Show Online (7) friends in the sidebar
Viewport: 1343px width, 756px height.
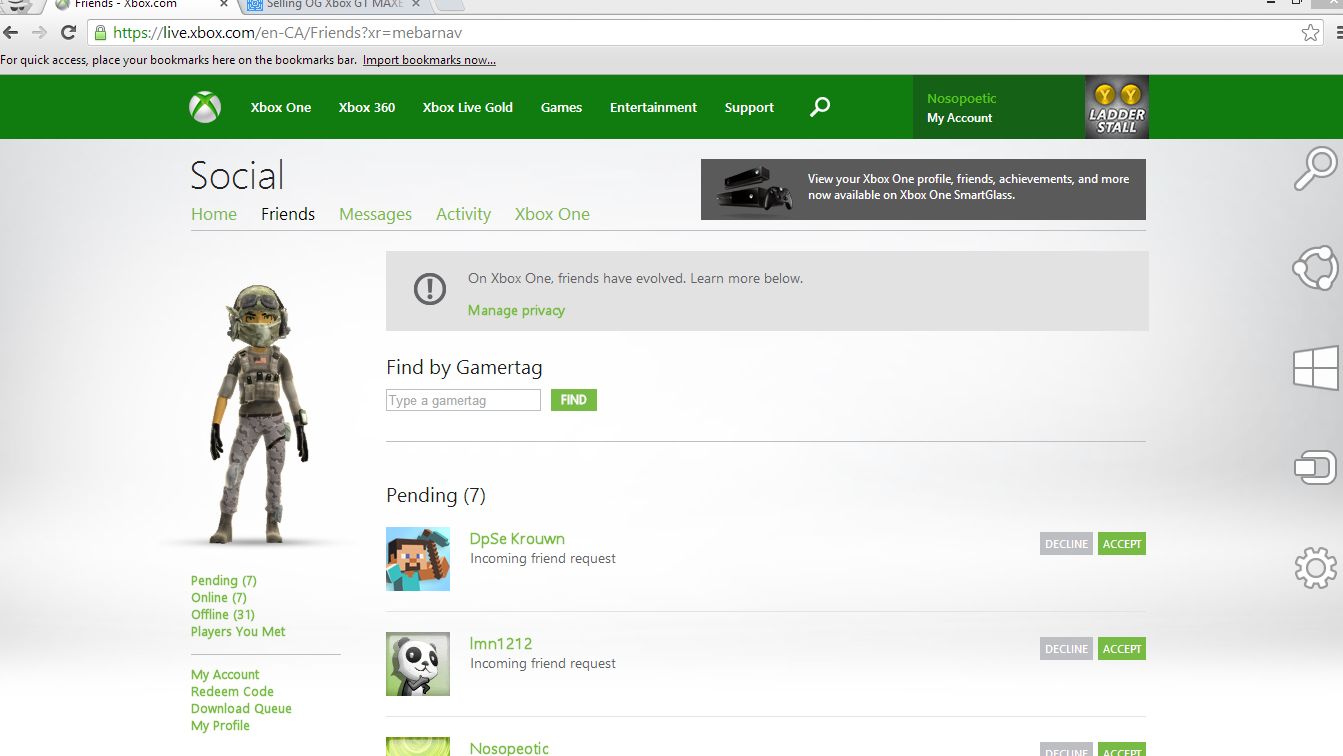point(219,597)
